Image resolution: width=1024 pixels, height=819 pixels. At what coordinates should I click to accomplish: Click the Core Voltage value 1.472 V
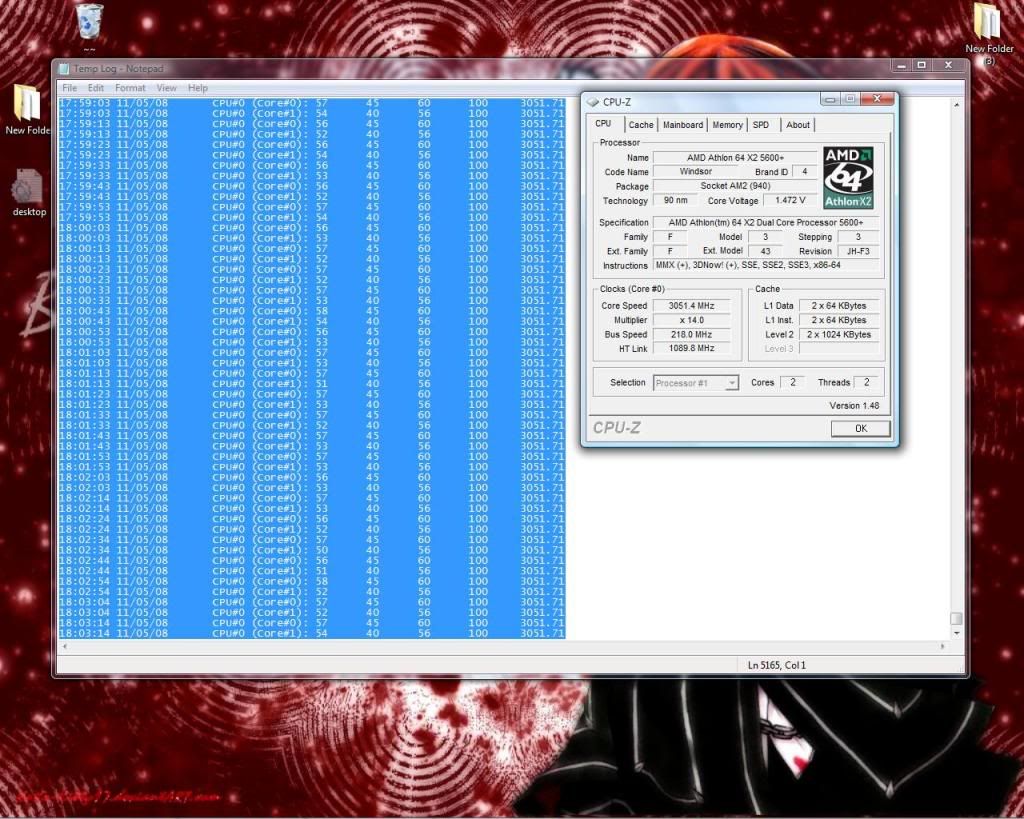coord(790,200)
